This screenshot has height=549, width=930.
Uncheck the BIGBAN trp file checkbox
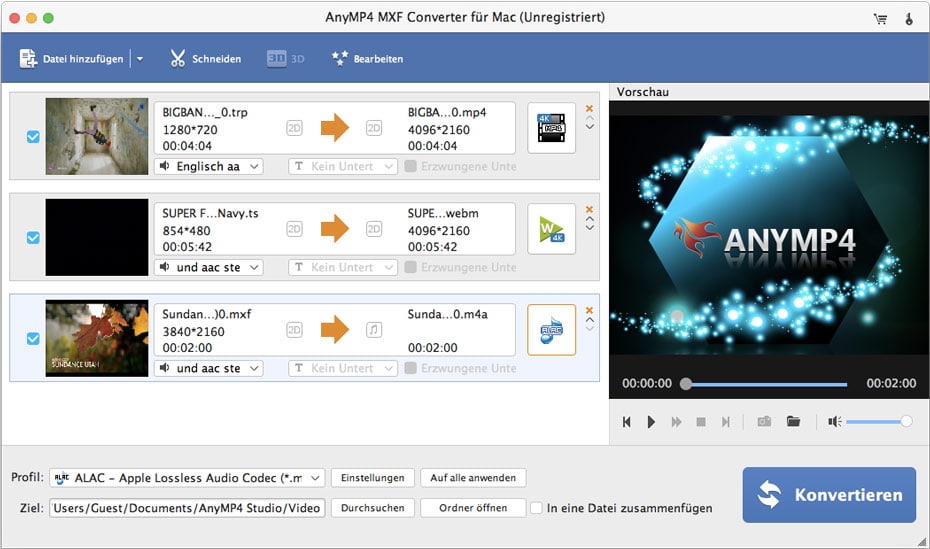[x=33, y=136]
